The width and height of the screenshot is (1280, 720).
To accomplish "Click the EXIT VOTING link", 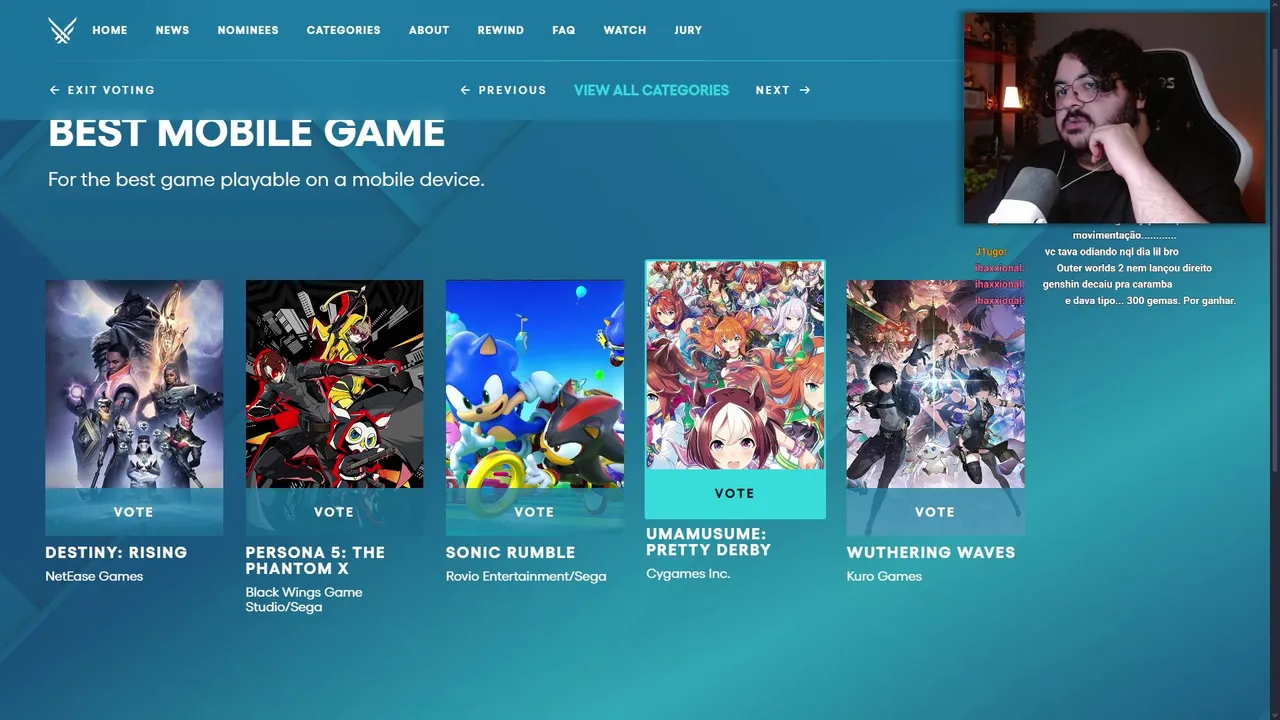I will click(102, 90).
